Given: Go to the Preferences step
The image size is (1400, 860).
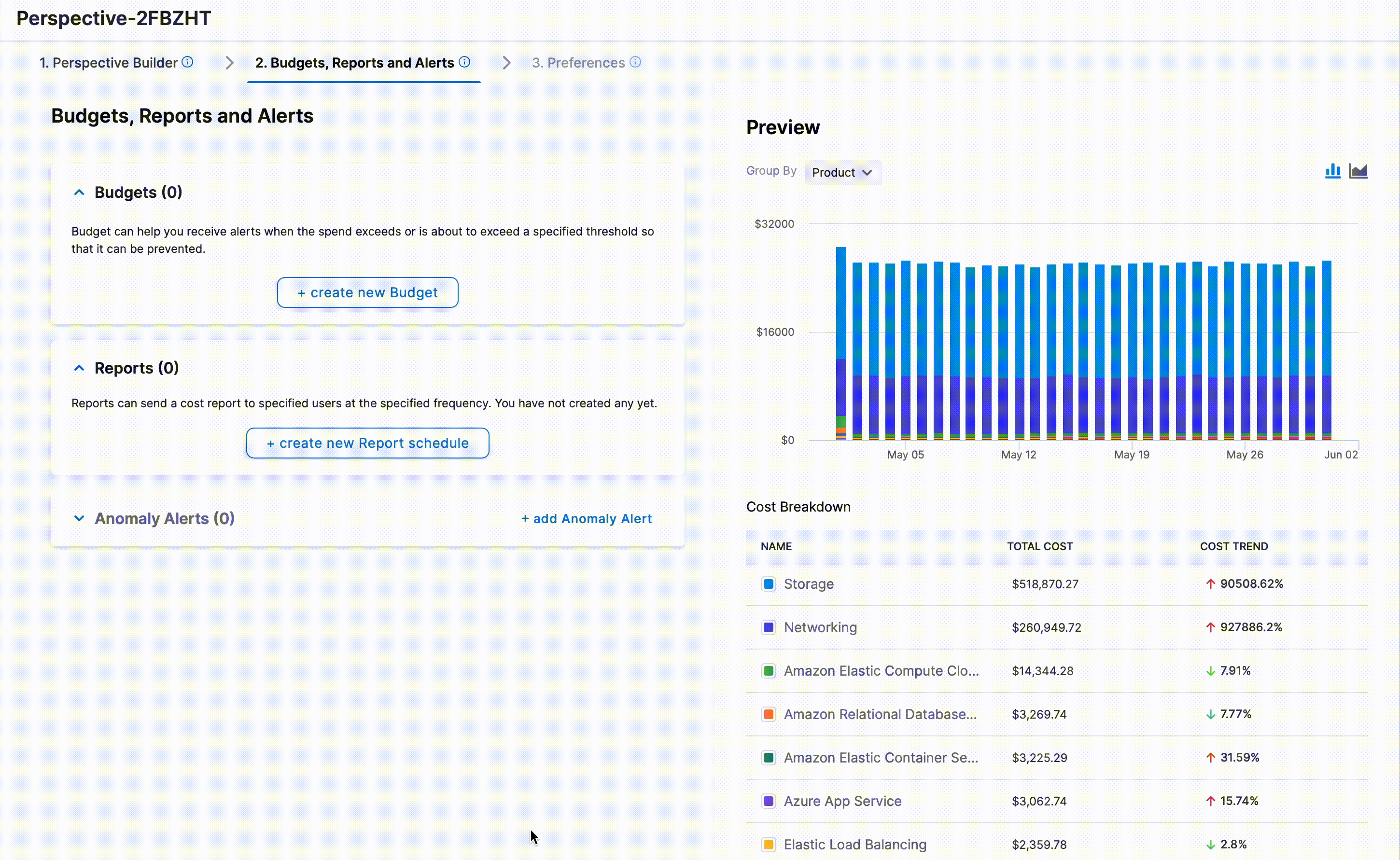Looking at the screenshot, I should click(578, 63).
